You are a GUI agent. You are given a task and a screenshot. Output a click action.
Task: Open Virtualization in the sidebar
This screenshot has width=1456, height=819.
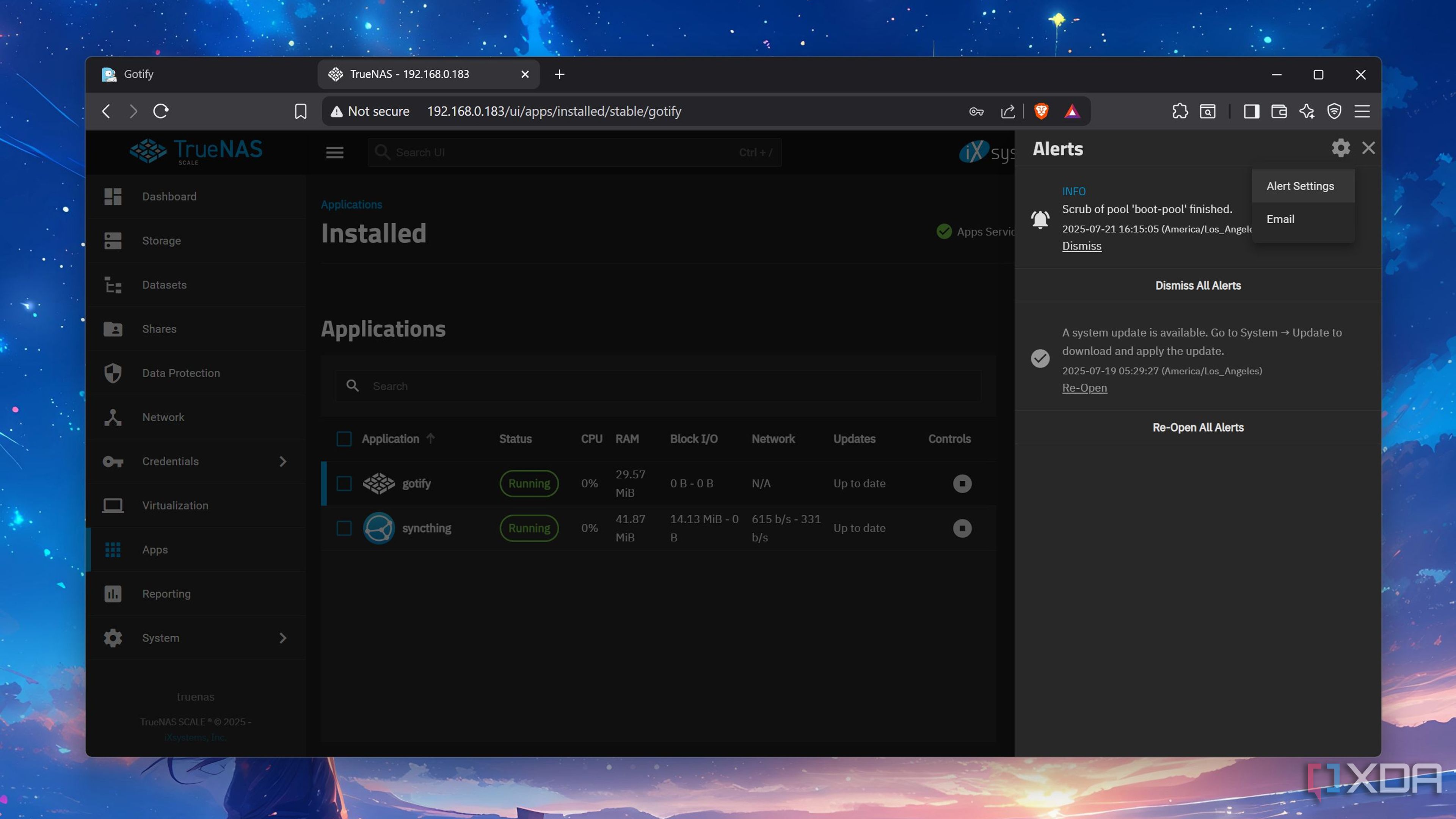(x=196, y=505)
